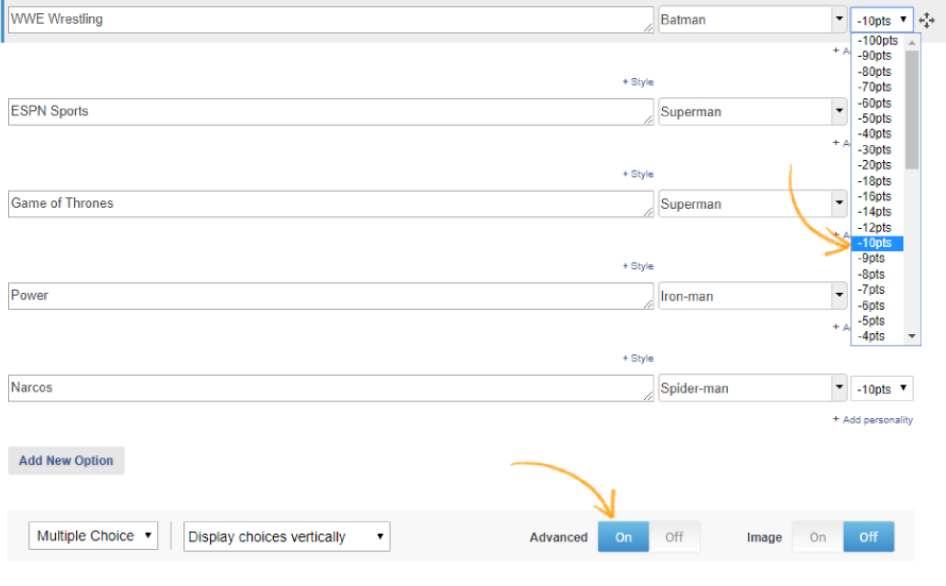946x586 pixels.
Task: Click the move handle icon beside WWE Wrestling row
Action: [927, 20]
